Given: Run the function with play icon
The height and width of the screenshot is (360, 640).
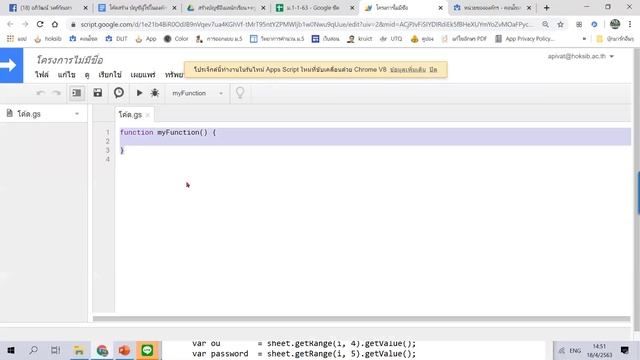Looking at the screenshot, I should 139,93.
